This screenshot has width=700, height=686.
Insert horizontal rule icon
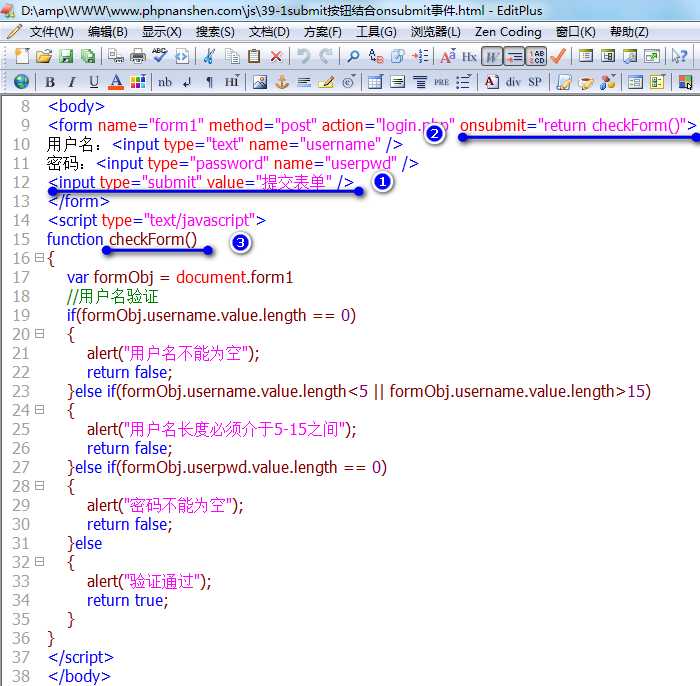[x=304, y=82]
